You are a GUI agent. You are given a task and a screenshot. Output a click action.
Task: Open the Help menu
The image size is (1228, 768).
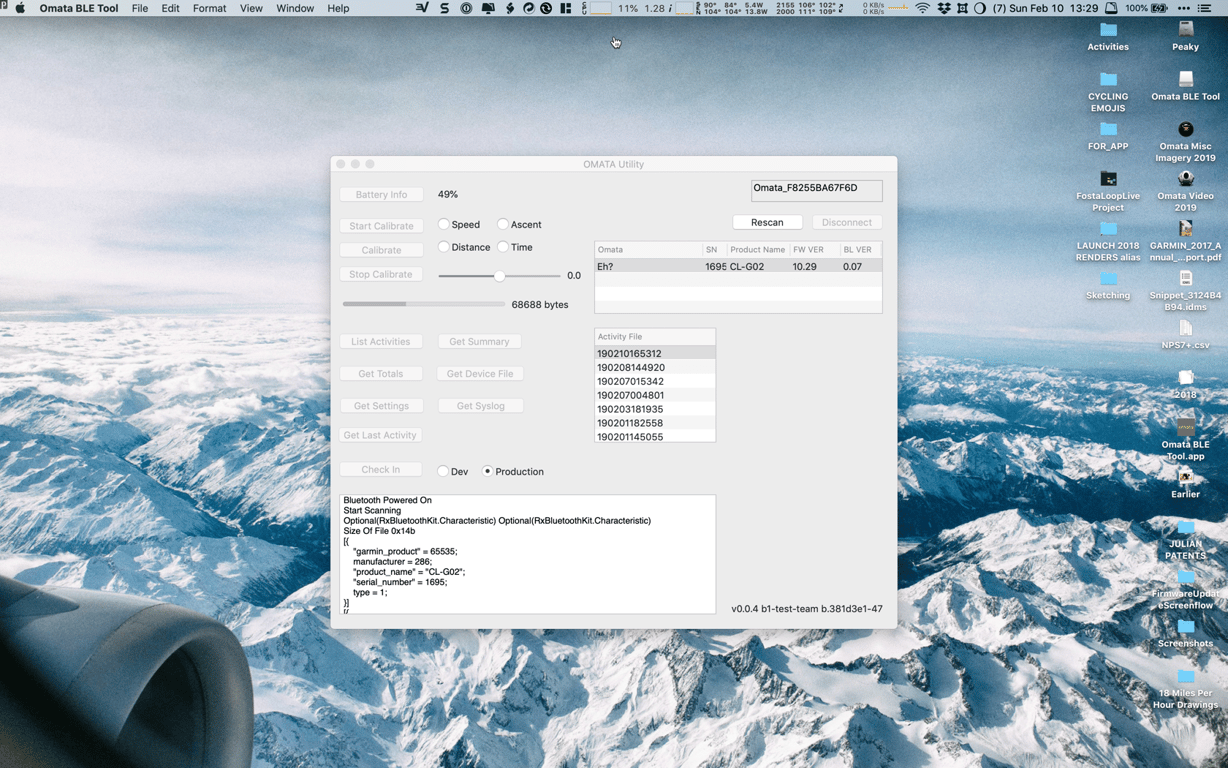(x=338, y=8)
